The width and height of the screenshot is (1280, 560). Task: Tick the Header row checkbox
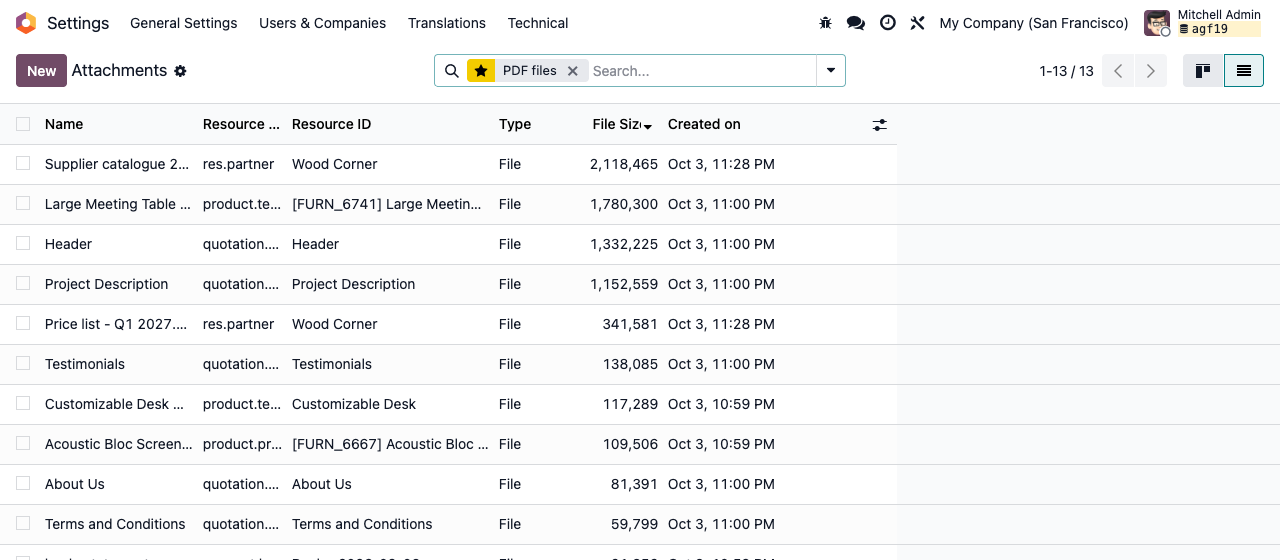click(x=23, y=243)
